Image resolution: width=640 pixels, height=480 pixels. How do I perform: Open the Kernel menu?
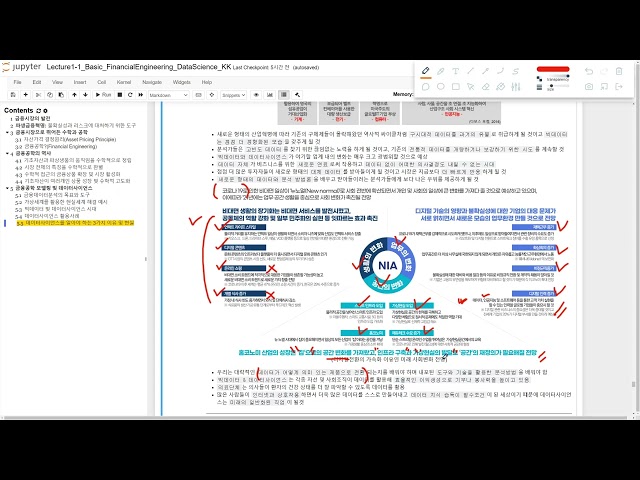coord(124,82)
